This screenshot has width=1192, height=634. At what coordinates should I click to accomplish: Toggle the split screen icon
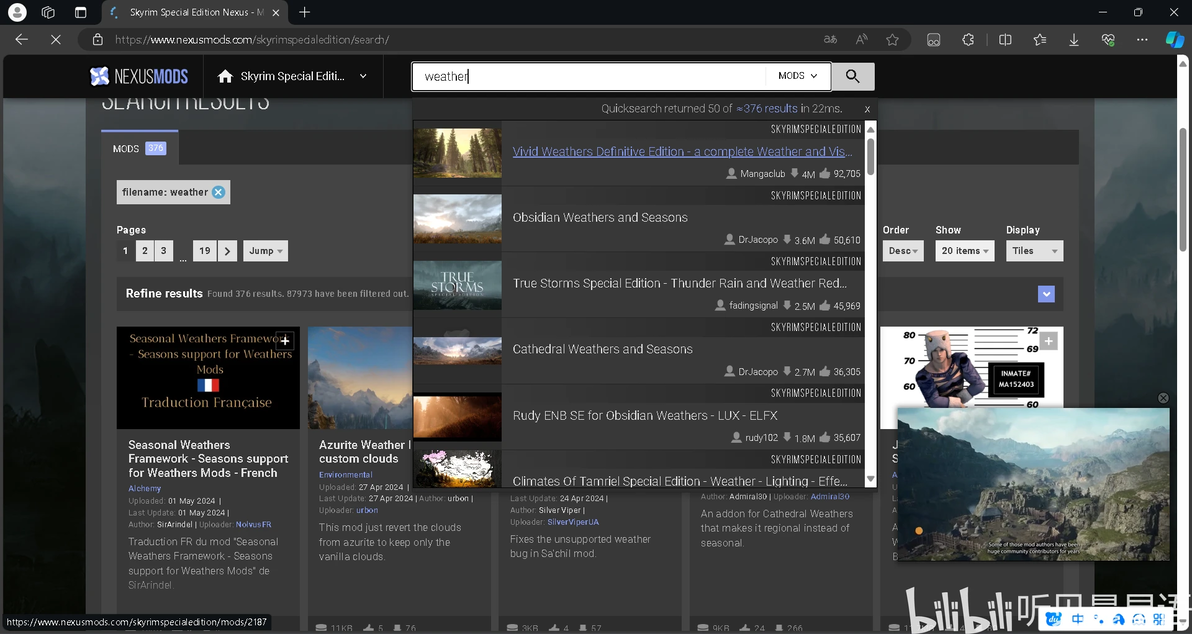(1005, 40)
